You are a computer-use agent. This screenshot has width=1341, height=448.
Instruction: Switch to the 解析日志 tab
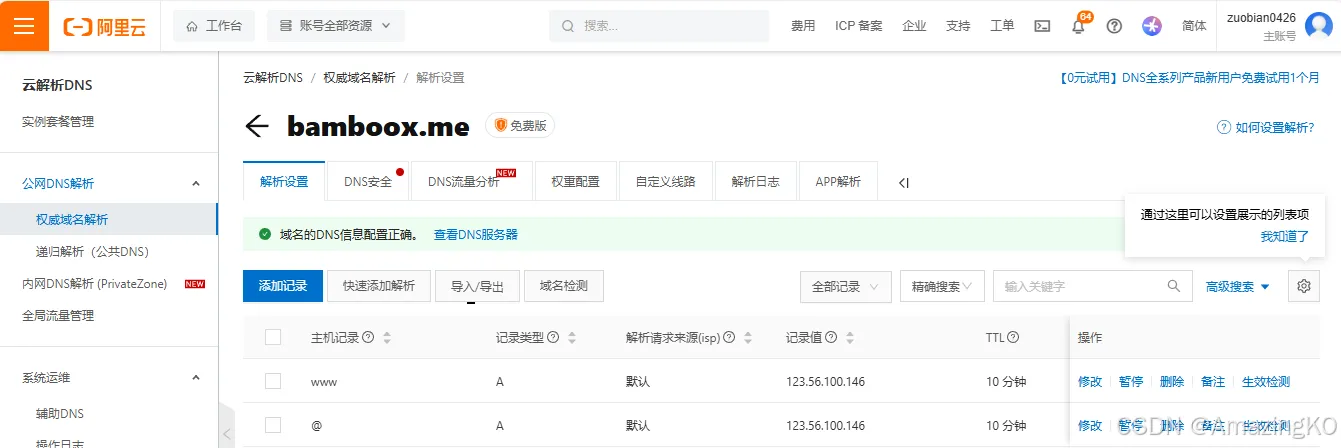tap(755, 182)
